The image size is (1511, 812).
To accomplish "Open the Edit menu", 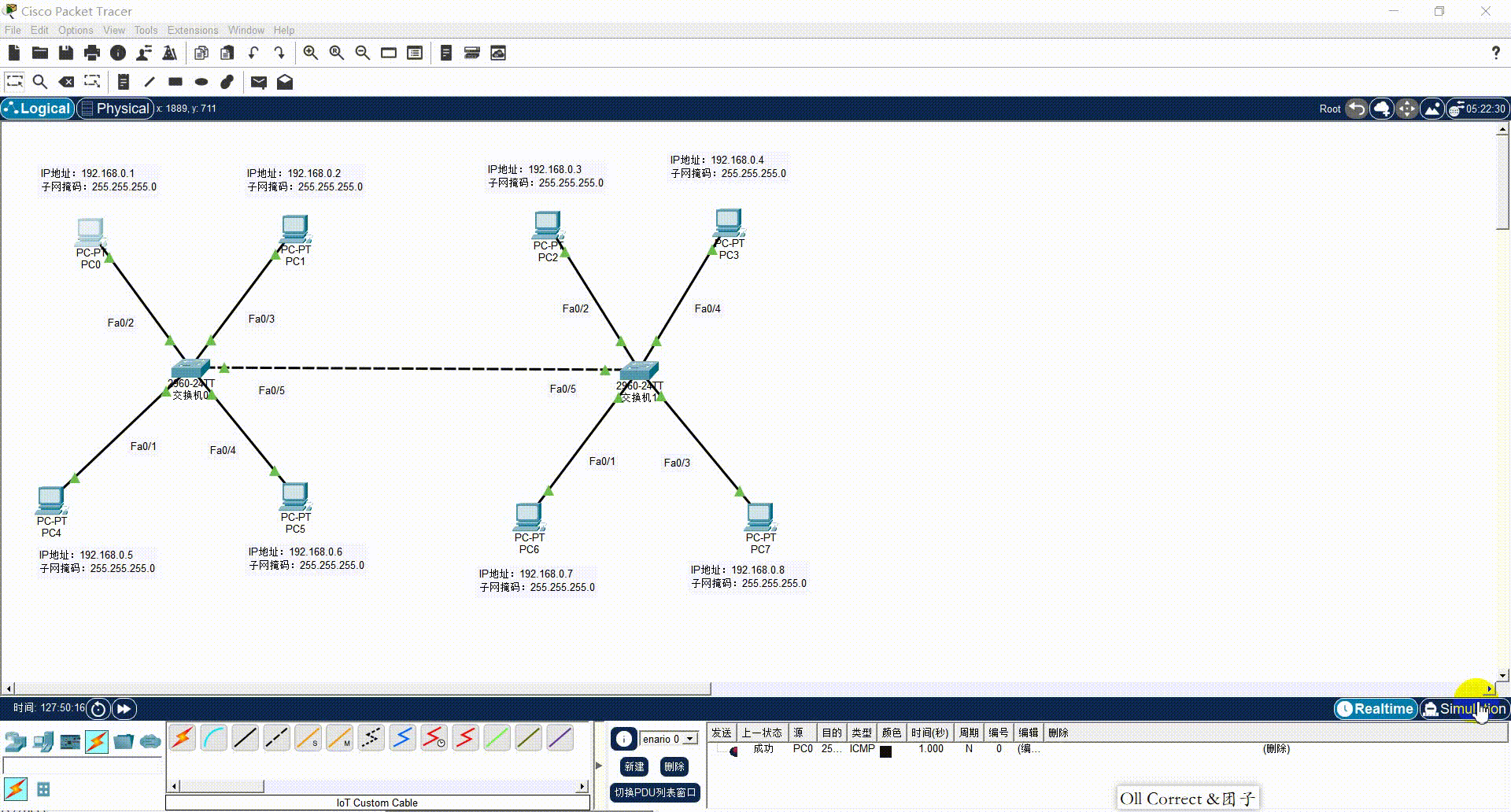I will click(39, 30).
